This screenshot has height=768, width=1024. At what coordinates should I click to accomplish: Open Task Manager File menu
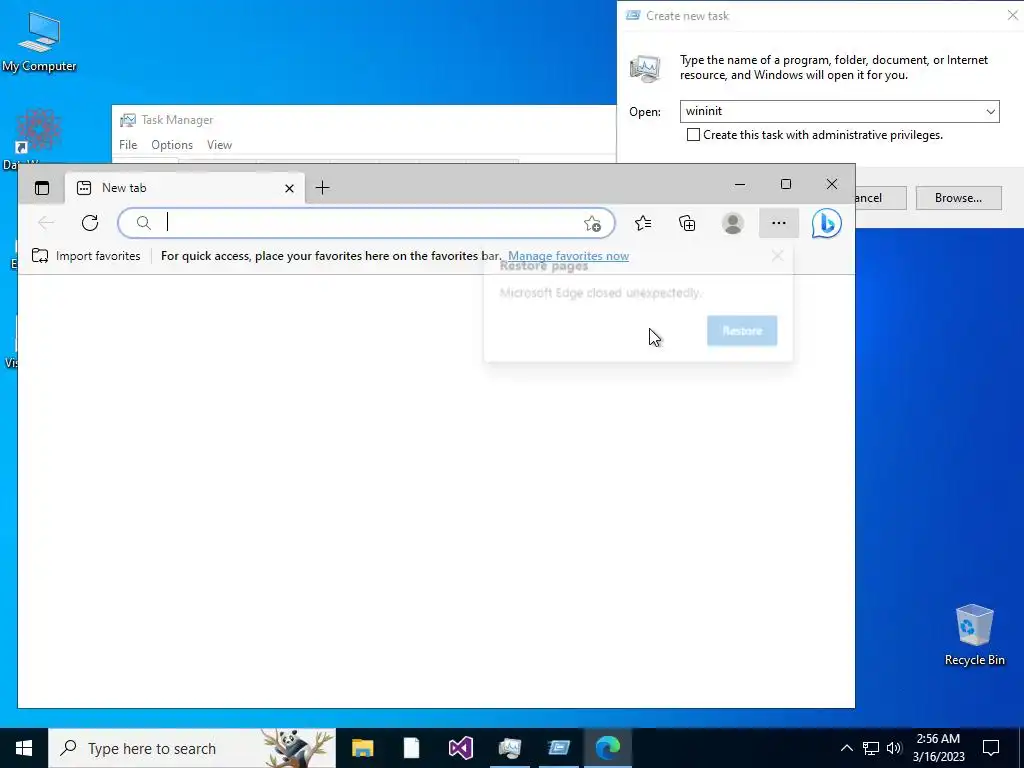coord(128,145)
